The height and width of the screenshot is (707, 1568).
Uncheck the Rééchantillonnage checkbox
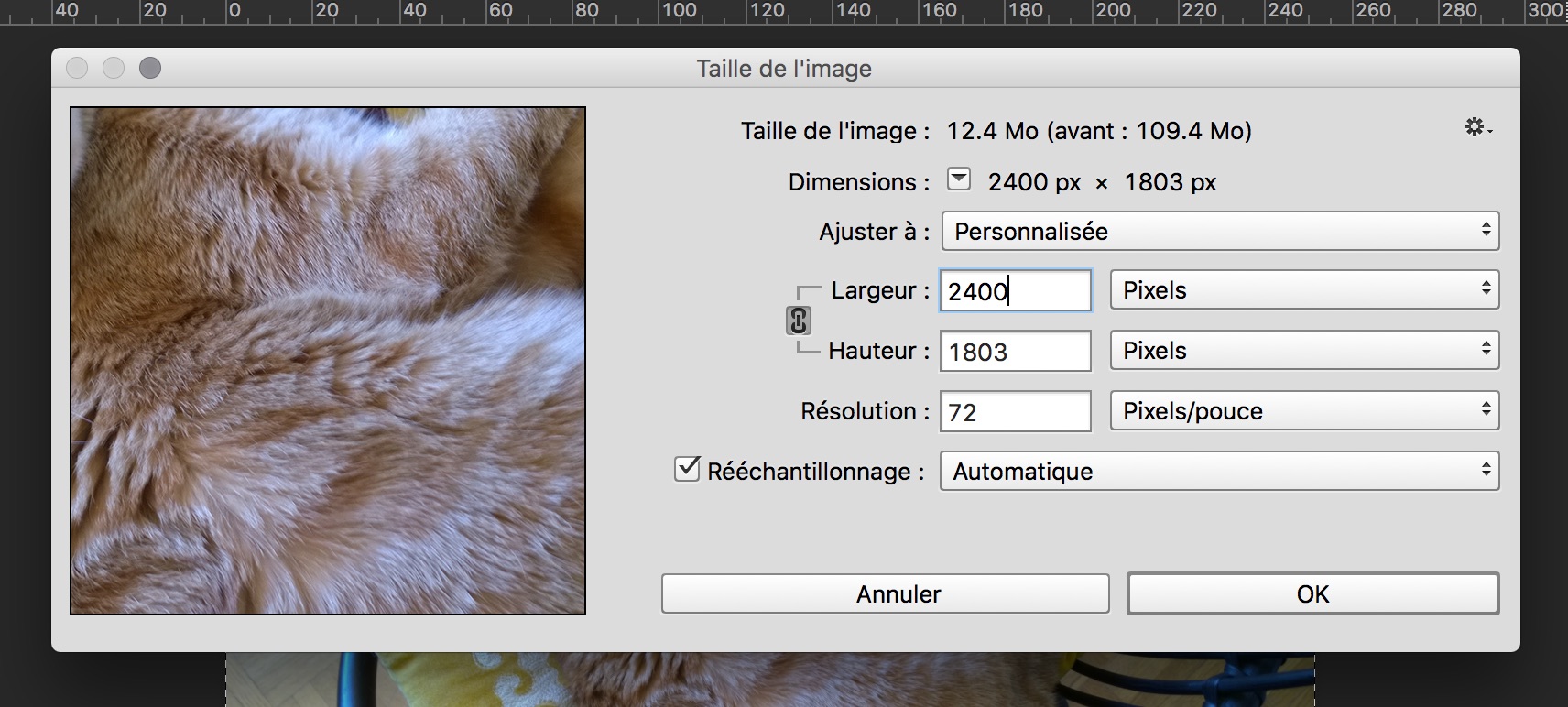(x=687, y=470)
